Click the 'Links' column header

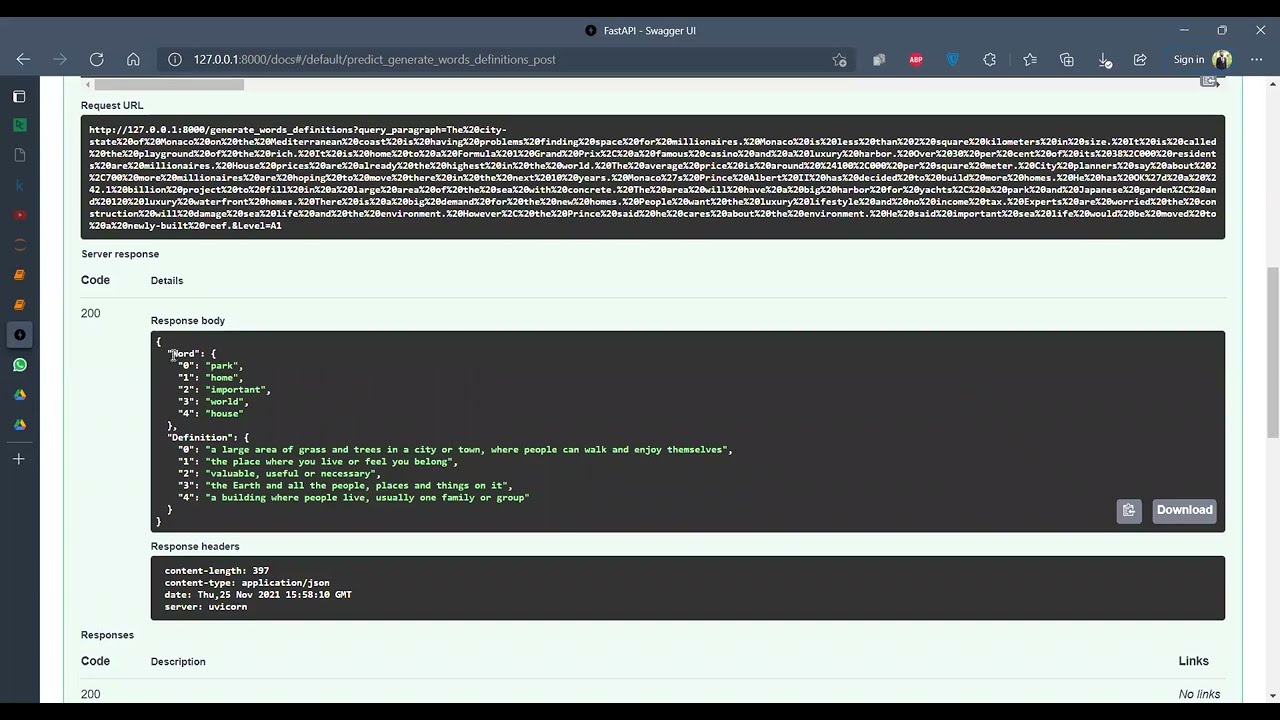pos(1193,661)
